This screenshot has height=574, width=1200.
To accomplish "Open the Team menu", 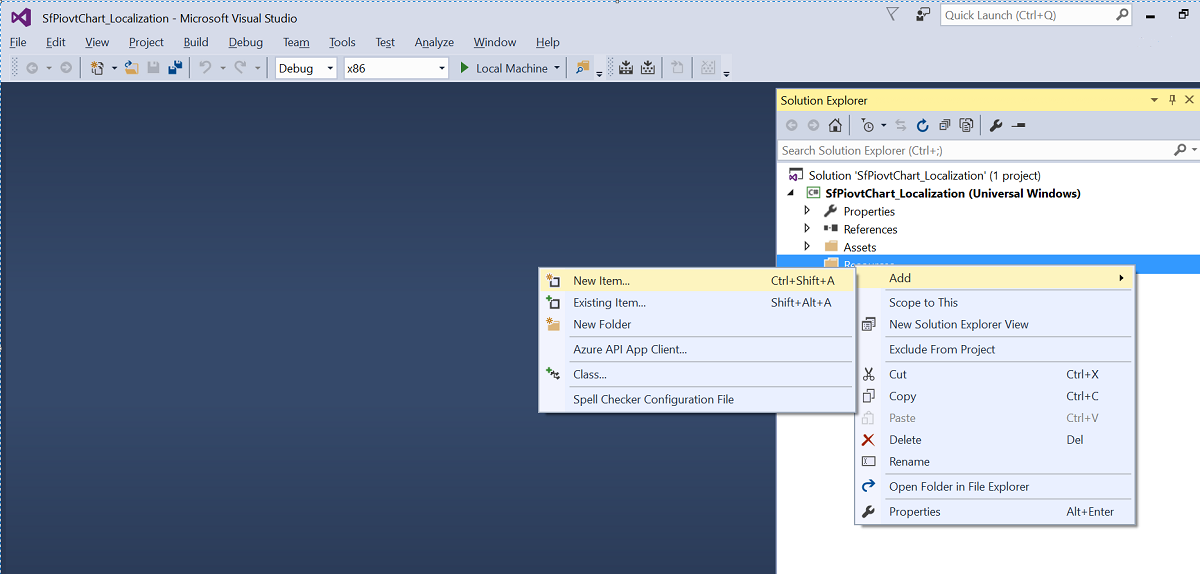I will click(x=296, y=42).
